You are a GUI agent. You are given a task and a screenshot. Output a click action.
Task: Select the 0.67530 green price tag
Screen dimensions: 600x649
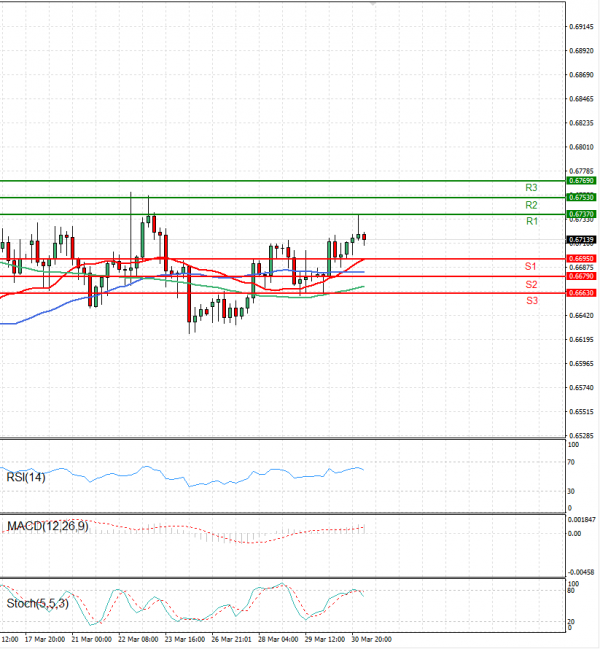tap(581, 197)
